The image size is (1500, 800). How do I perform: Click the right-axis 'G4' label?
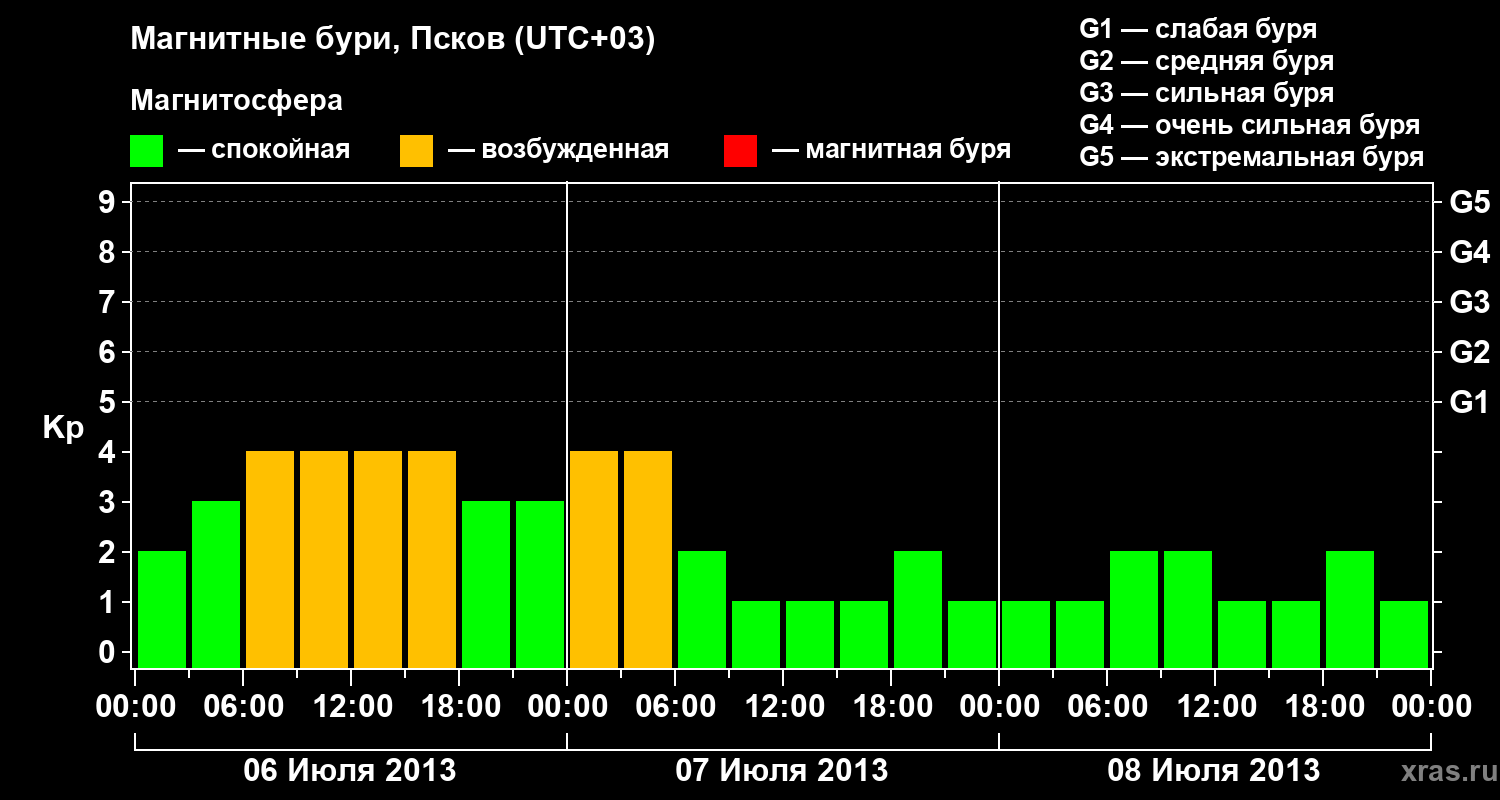[1469, 252]
